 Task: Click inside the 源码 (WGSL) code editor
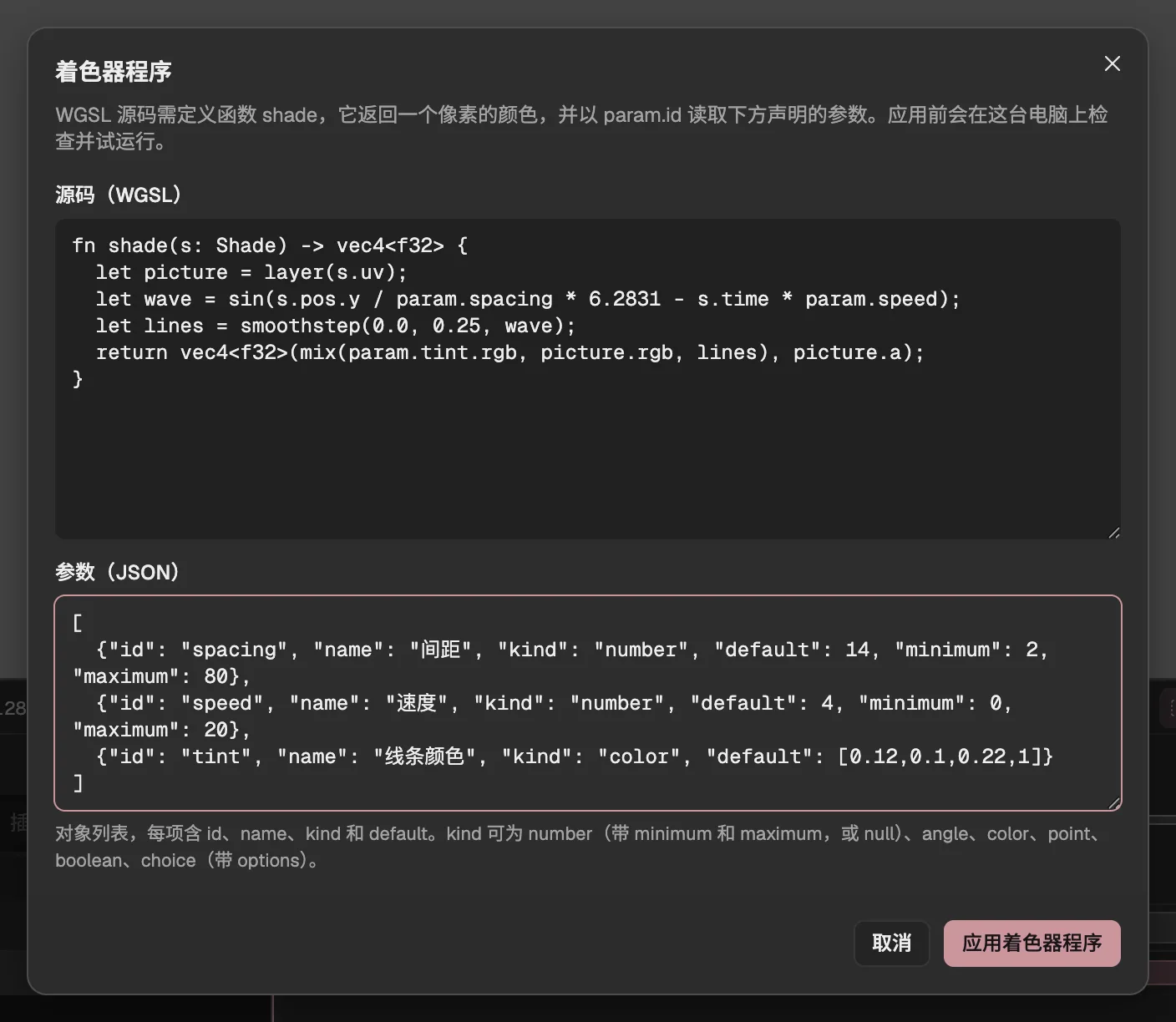pos(588,378)
